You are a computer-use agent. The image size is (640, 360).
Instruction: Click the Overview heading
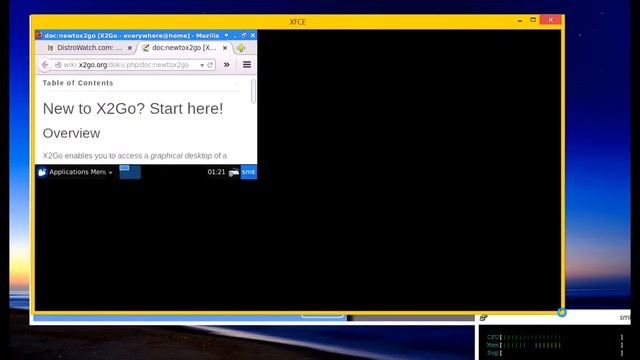coord(71,133)
